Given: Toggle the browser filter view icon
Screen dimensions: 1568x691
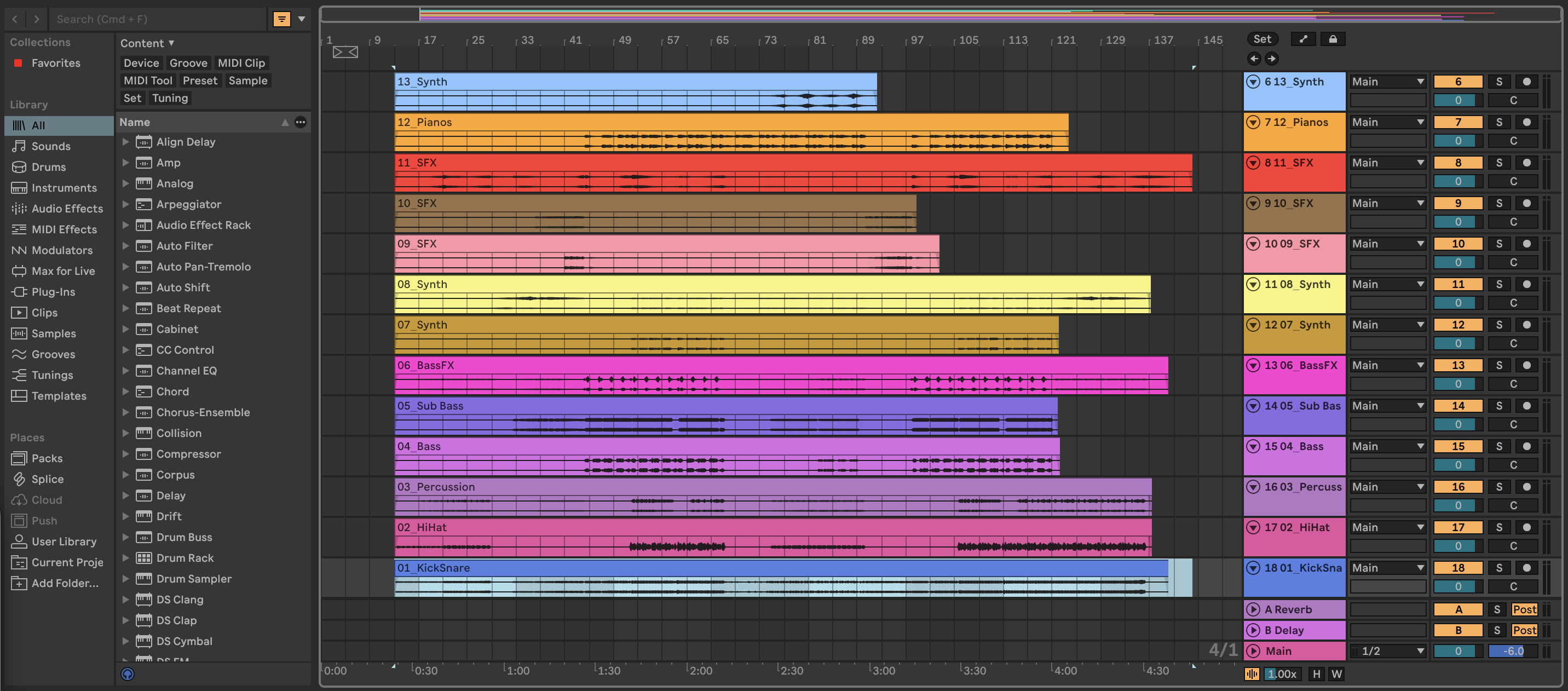Looking at the screenshot, I should (281, 19).
